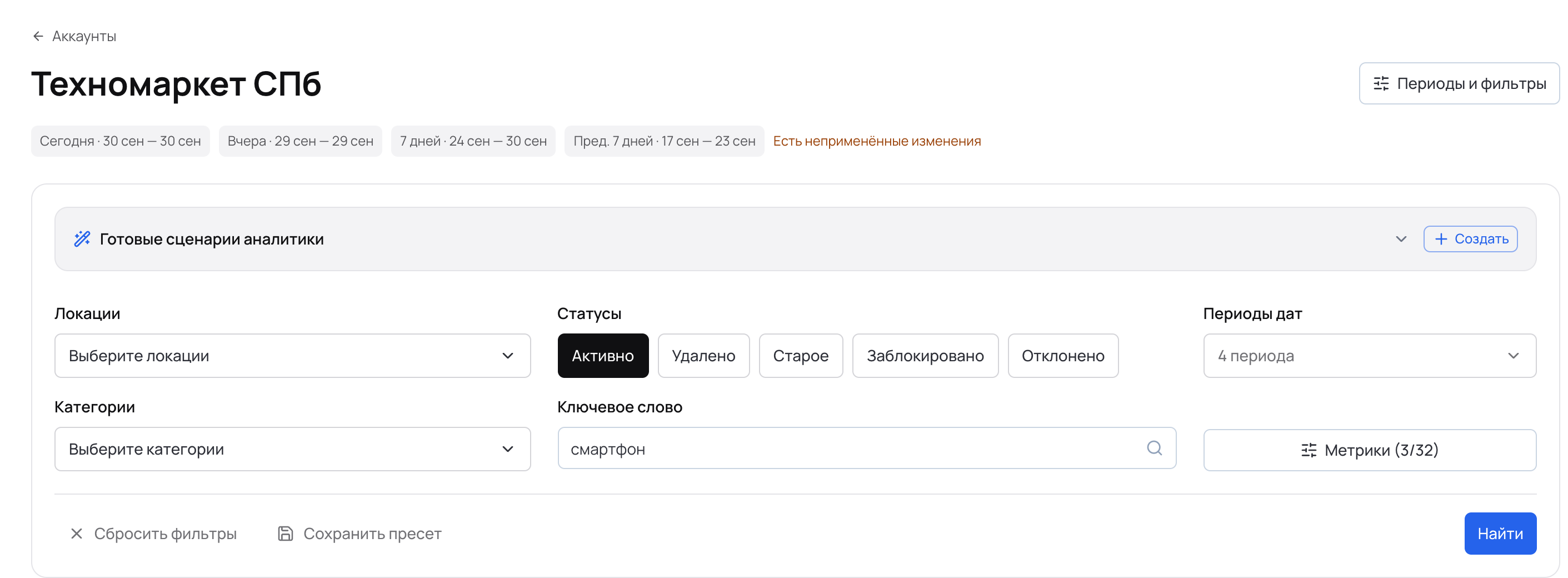Select the Вчера 29 сен period chip
This screenshot has height=578, width=1568.
[300, 141]
